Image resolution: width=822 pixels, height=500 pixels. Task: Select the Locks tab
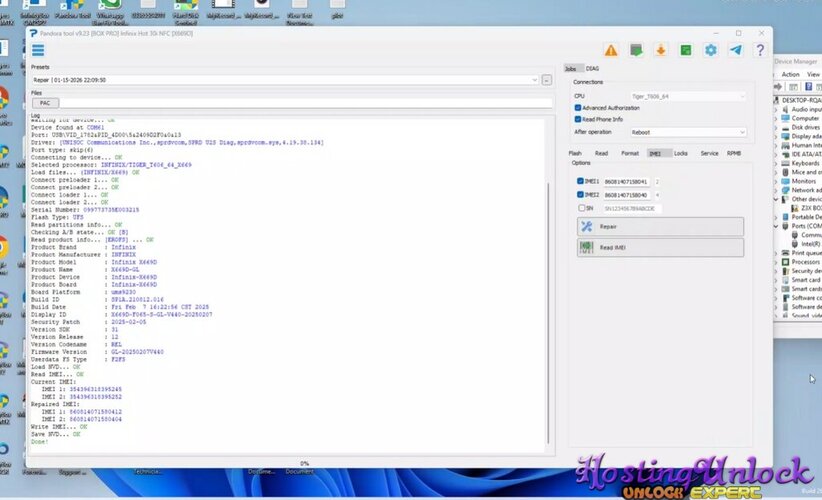[681, 153]
